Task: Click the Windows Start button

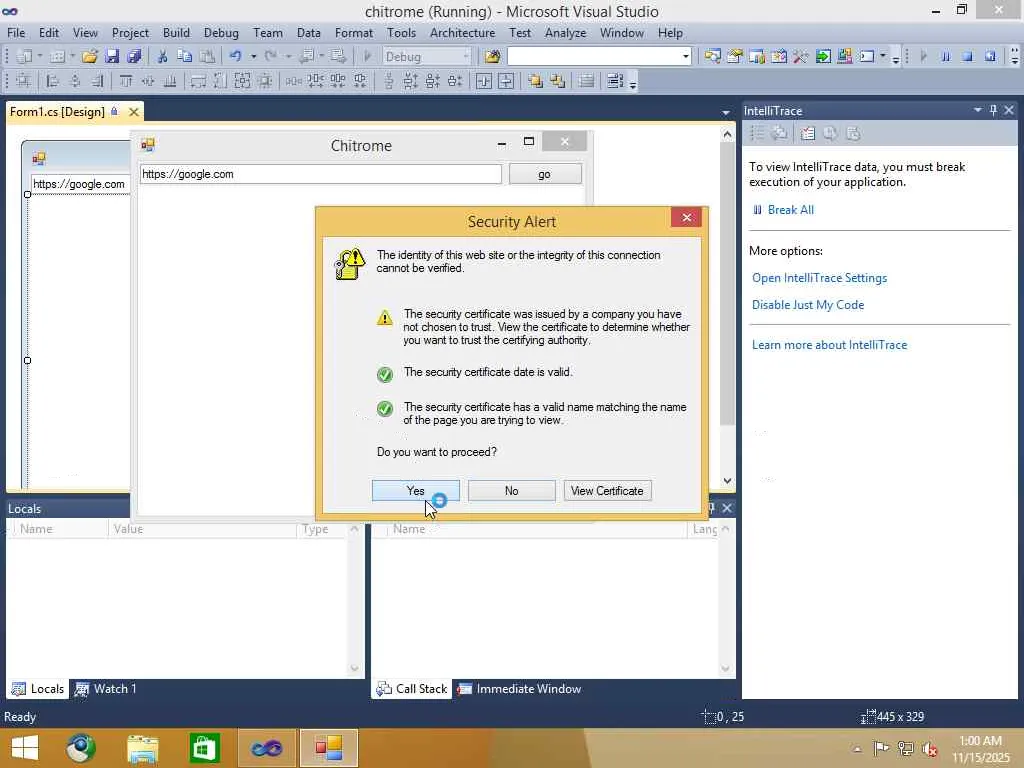Action: tap(25, 748)
